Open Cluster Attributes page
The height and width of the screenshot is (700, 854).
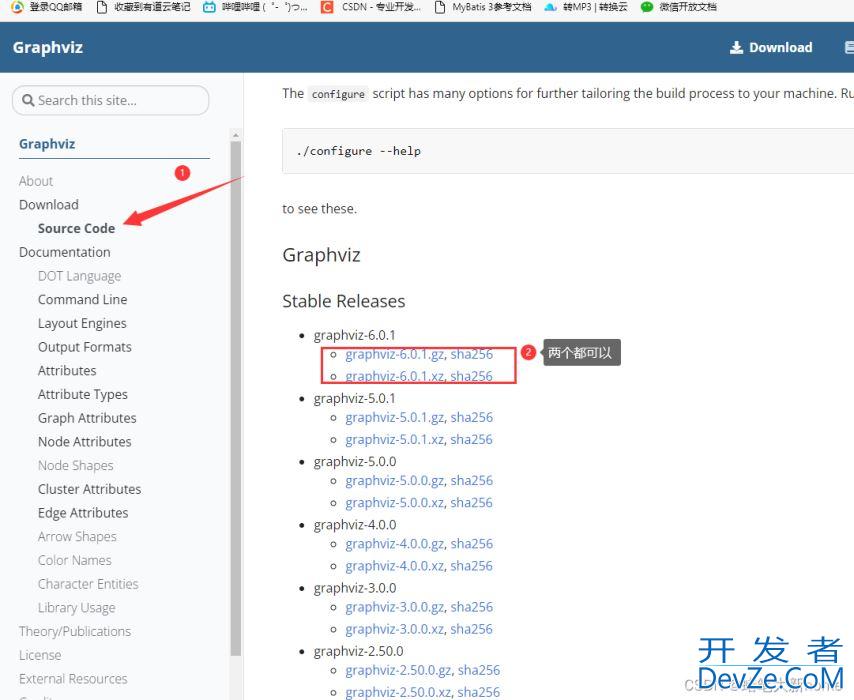coord(89,489)
